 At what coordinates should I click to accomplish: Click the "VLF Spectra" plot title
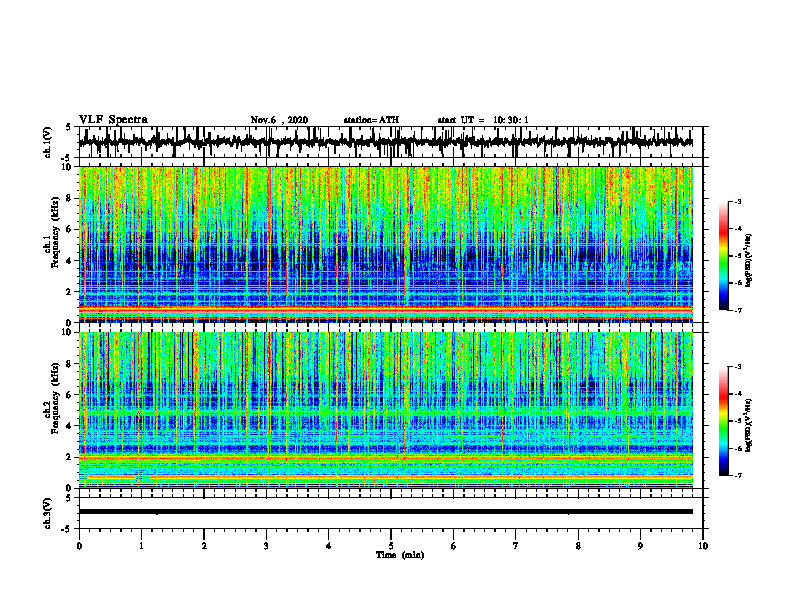point(113,120)
